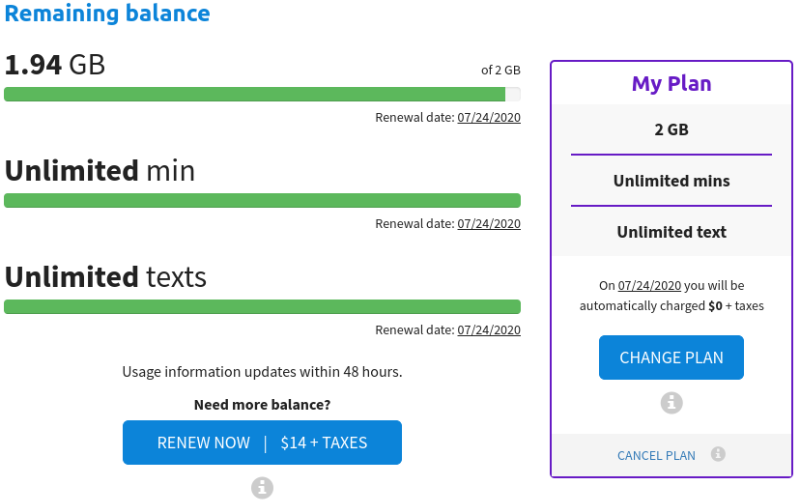Click the Unlimited min heading

click(100, 170)
